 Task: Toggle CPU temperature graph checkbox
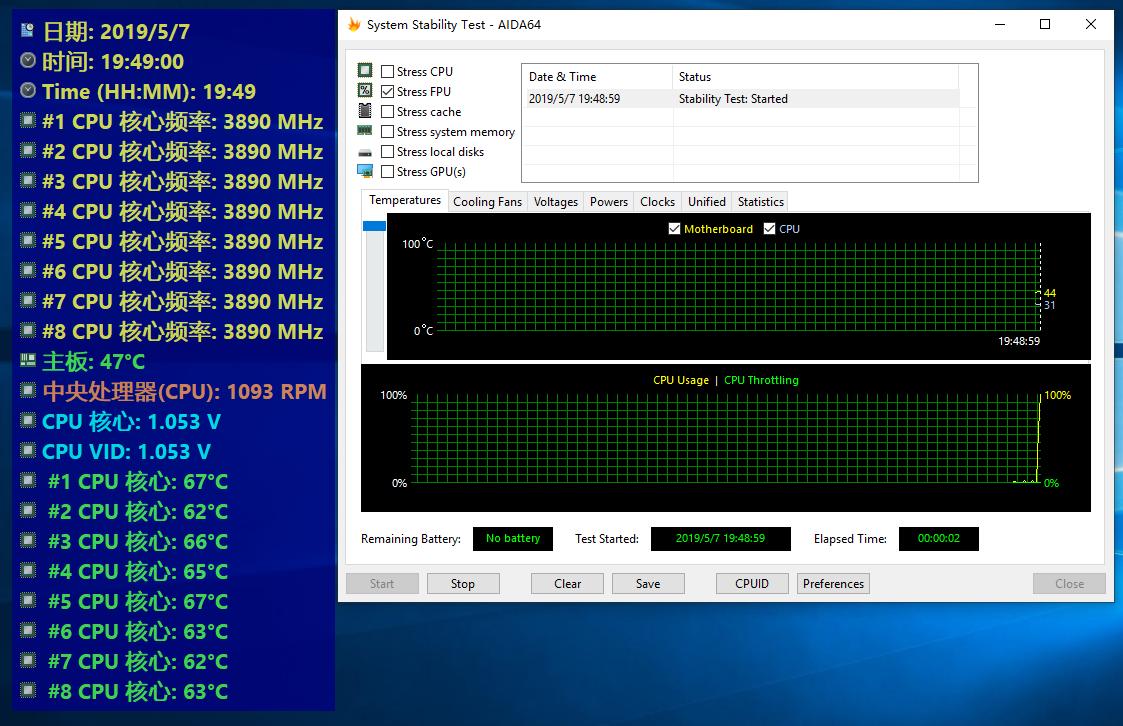coord(769,228)
